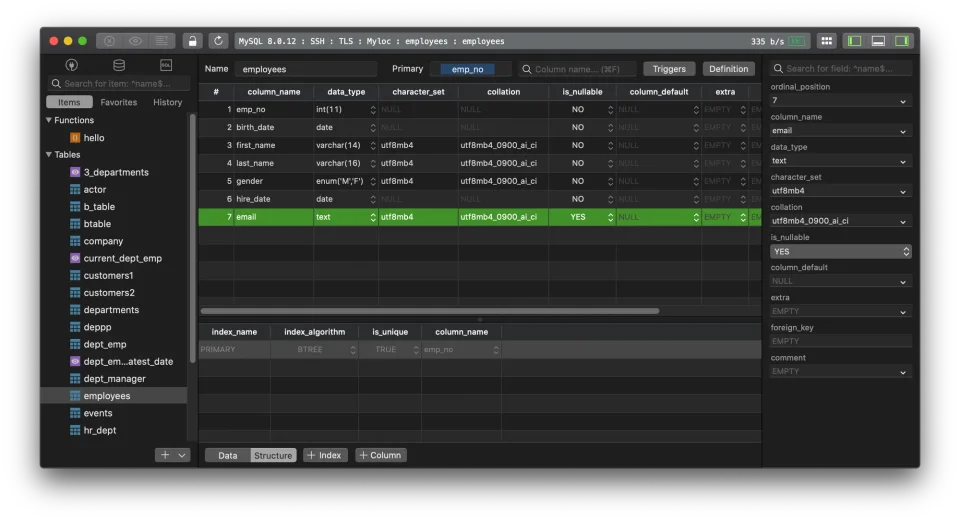This screenshot has height=521, width=960.
Task: Click the dept_em...atest_date view icon
Action: pyautogui.click(x=75, y=361)
